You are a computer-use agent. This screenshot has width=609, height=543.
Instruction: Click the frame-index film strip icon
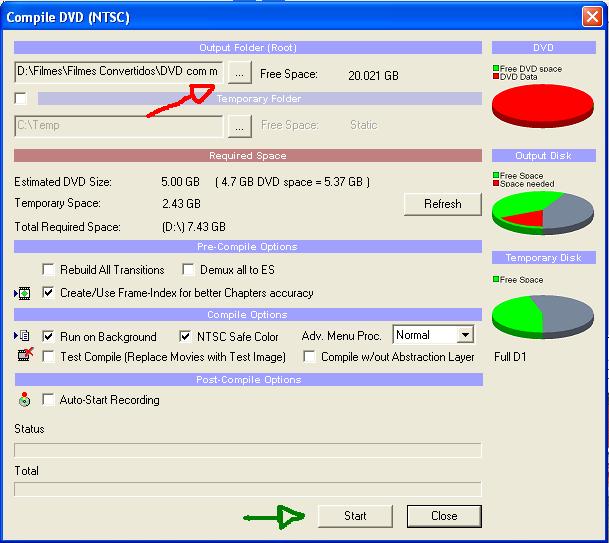point(24,293)
